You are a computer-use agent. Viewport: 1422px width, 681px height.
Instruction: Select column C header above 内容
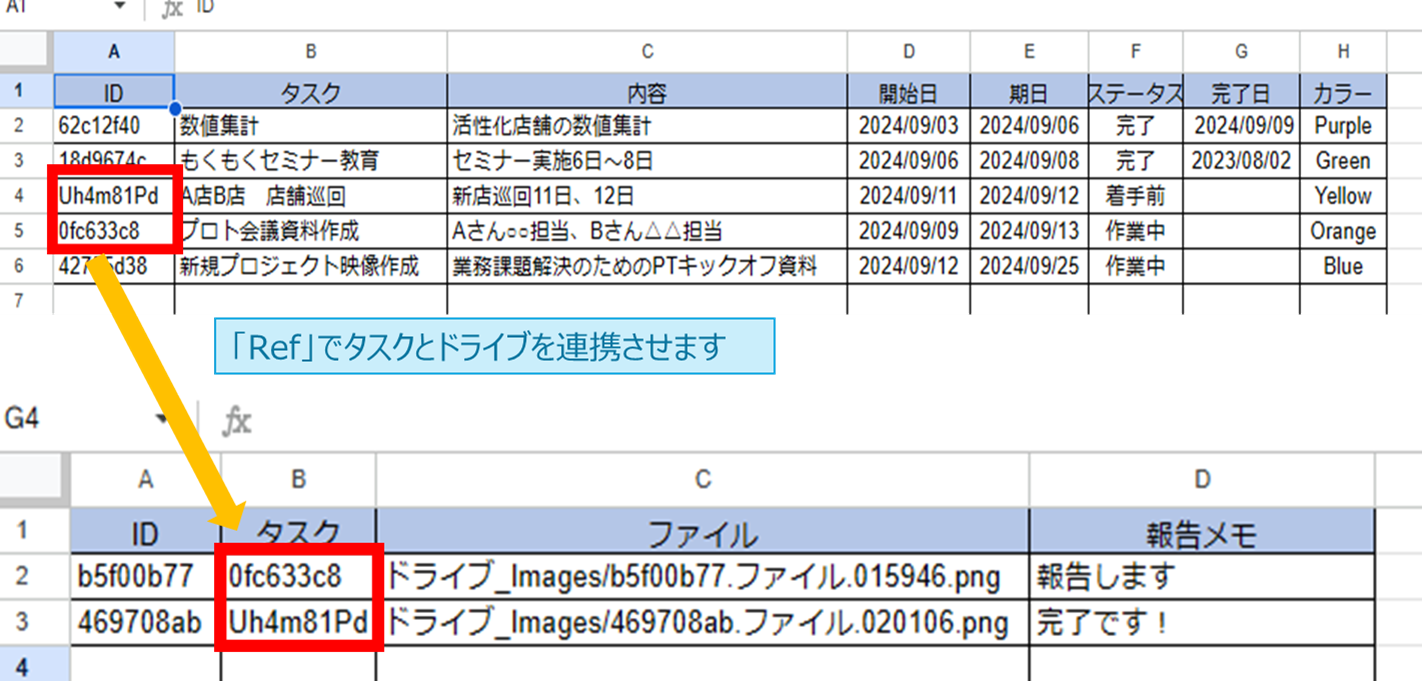(647, 52)
